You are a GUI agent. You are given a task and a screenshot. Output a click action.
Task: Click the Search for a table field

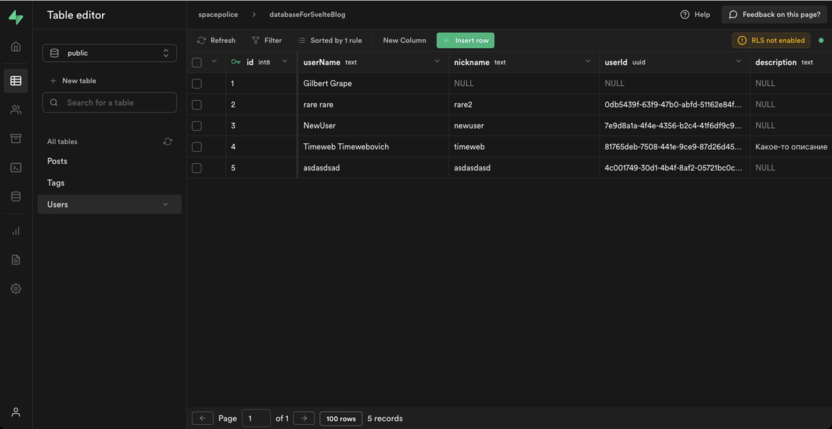click(110, 103)
